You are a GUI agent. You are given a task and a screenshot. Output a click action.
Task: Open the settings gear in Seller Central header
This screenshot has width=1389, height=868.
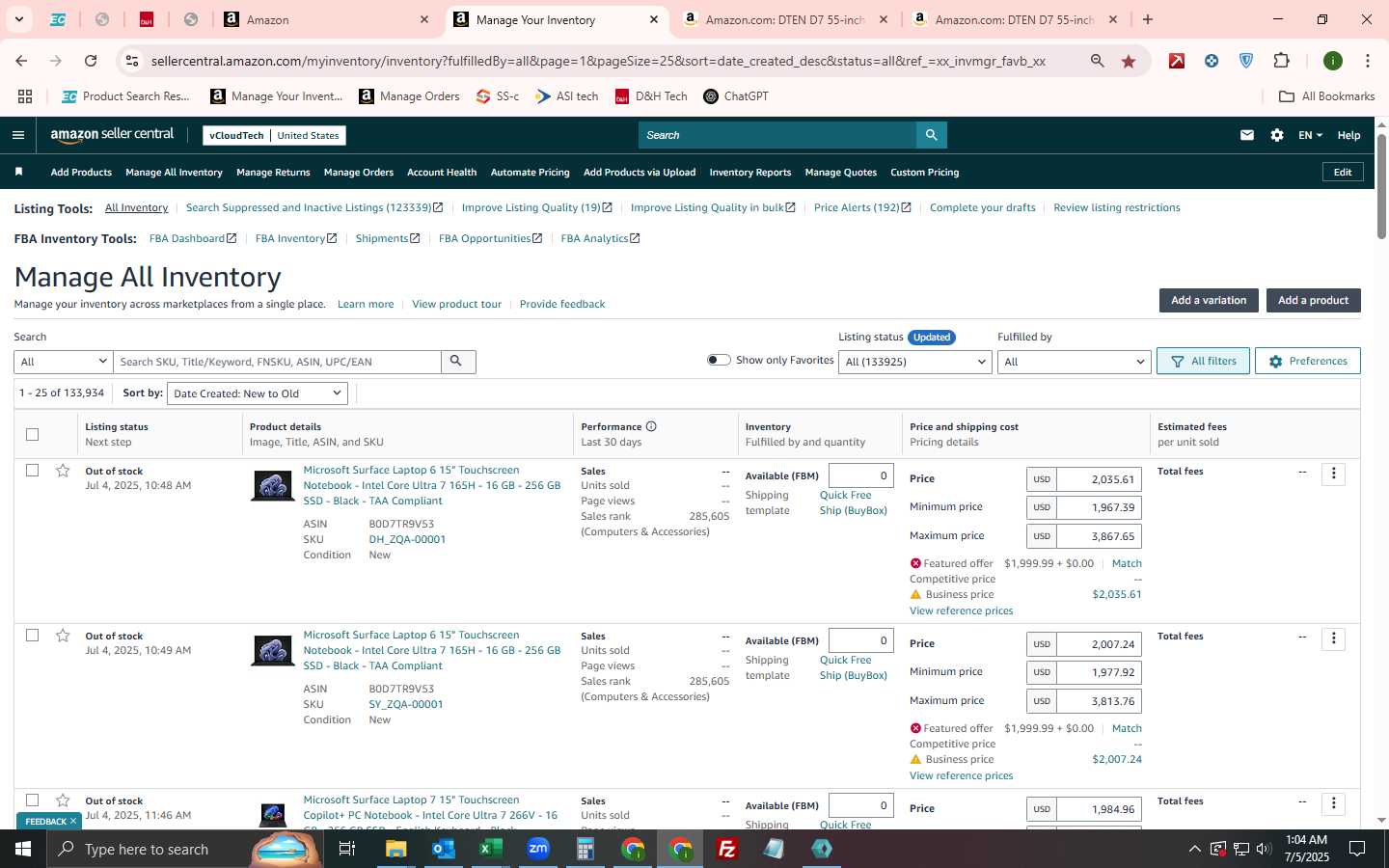pos(1277,135)
